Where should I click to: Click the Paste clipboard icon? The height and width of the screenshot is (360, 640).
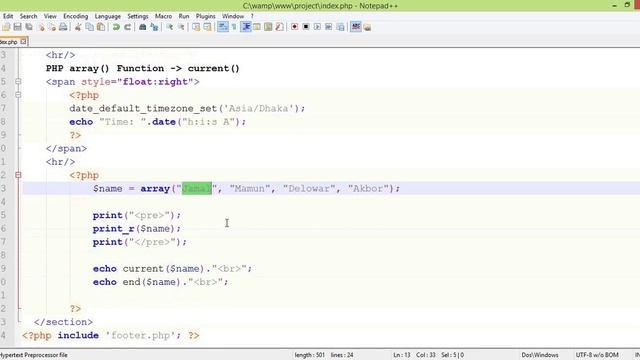(101, 27)
